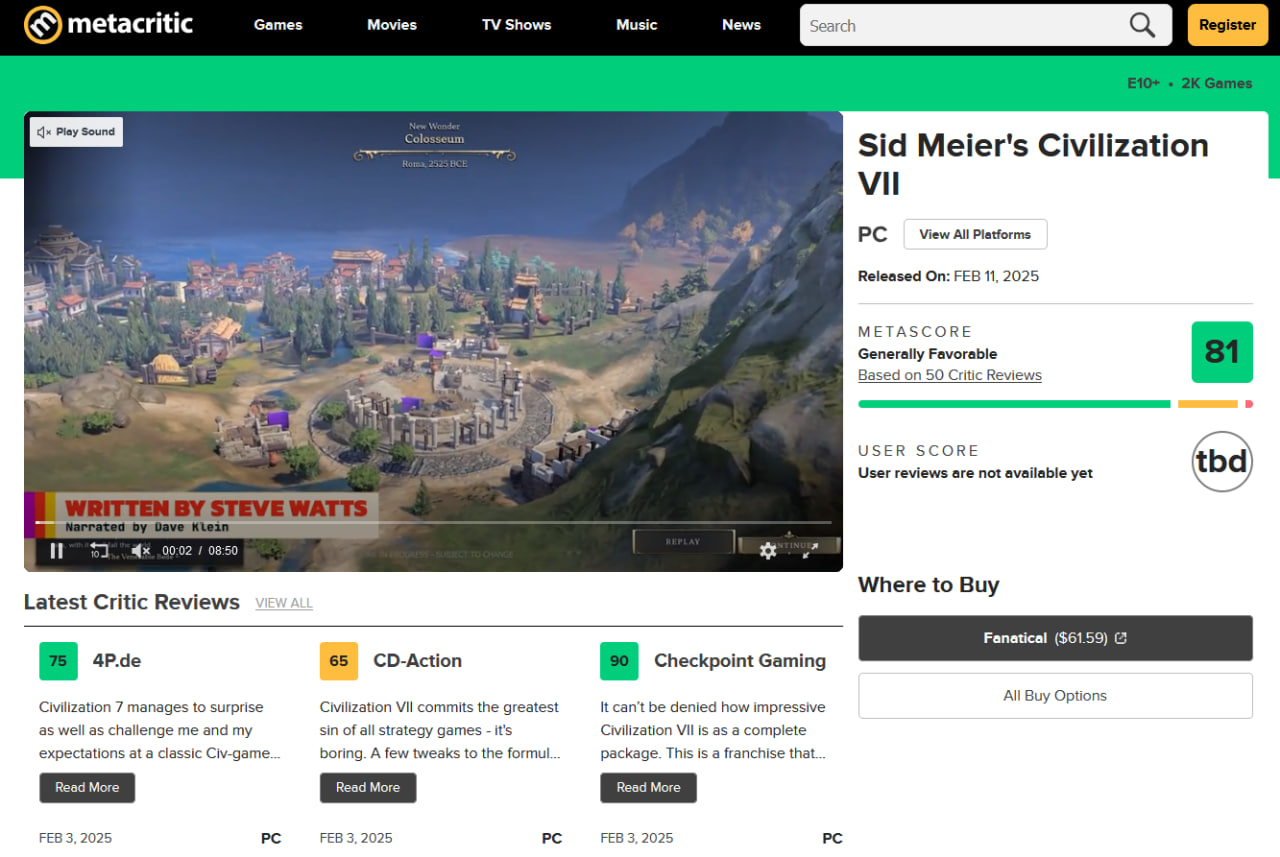Click 'Released On: FEB 11, 2025' text

coord(948,276)
